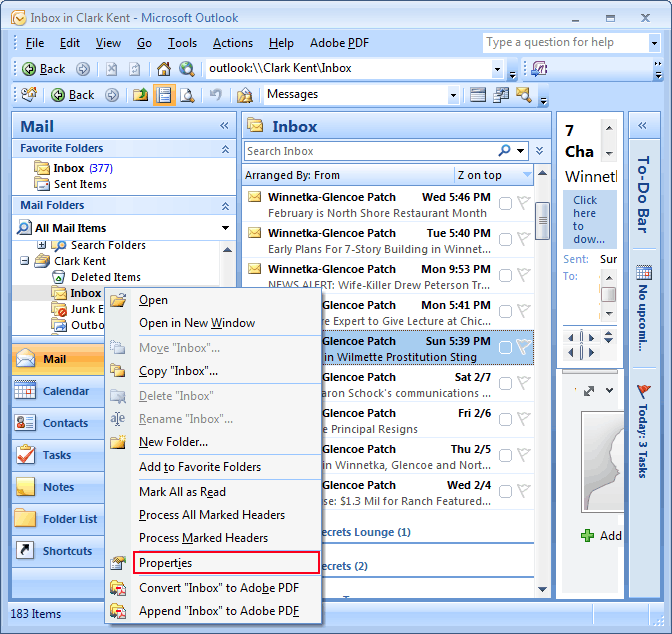This screenshot has height=634, width=672.
Task: Click the Rules and Alerts icon
Action: pos(245,95)
